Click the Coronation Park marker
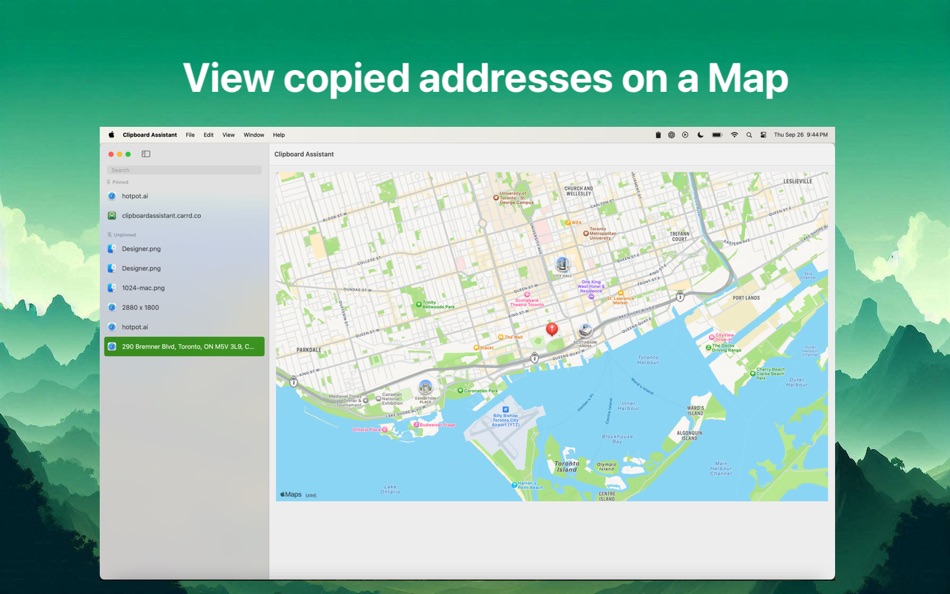This screenshot has width=950, height=594. pos(460,391)
